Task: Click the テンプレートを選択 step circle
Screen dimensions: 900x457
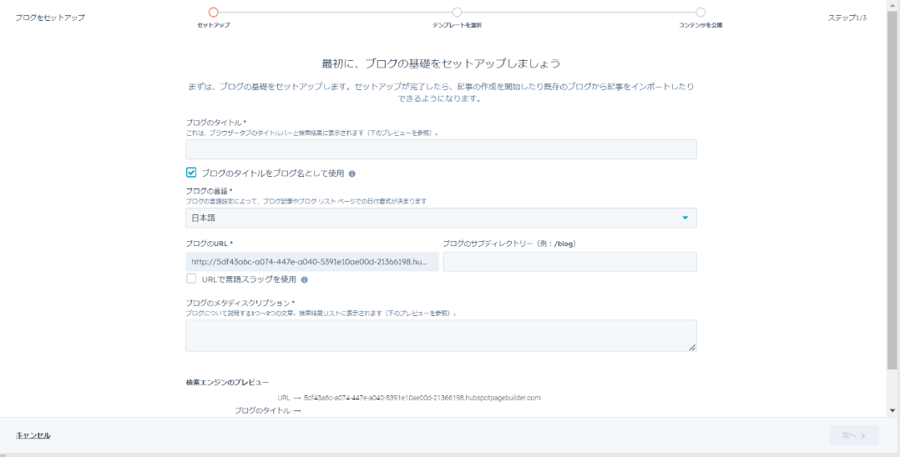Action: [457, 12]
